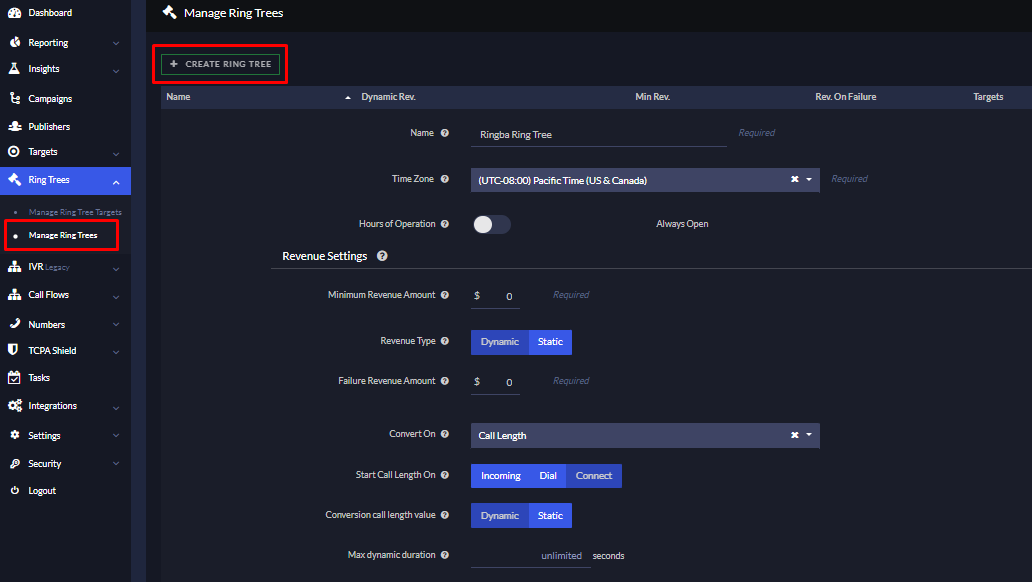Select the Campaigns icon in sidebar

(x=14, y=97)
